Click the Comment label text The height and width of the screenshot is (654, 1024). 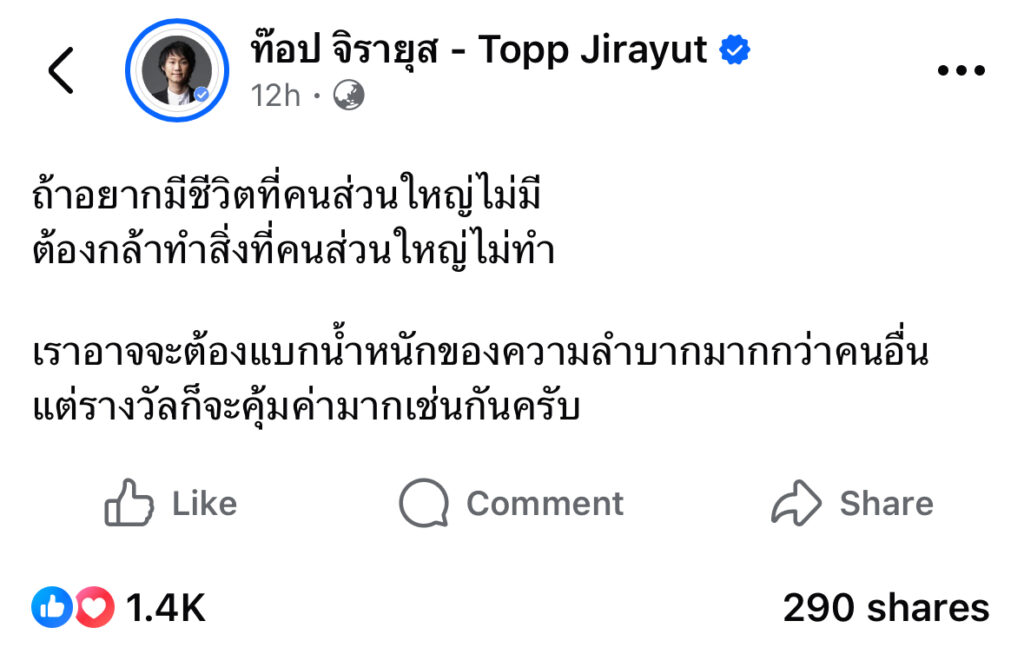click(x=545, y=504)
